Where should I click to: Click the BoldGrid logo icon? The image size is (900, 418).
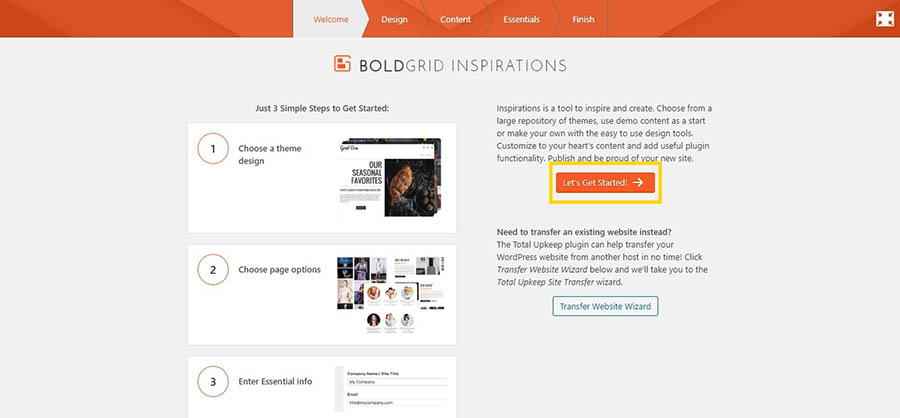342,66
